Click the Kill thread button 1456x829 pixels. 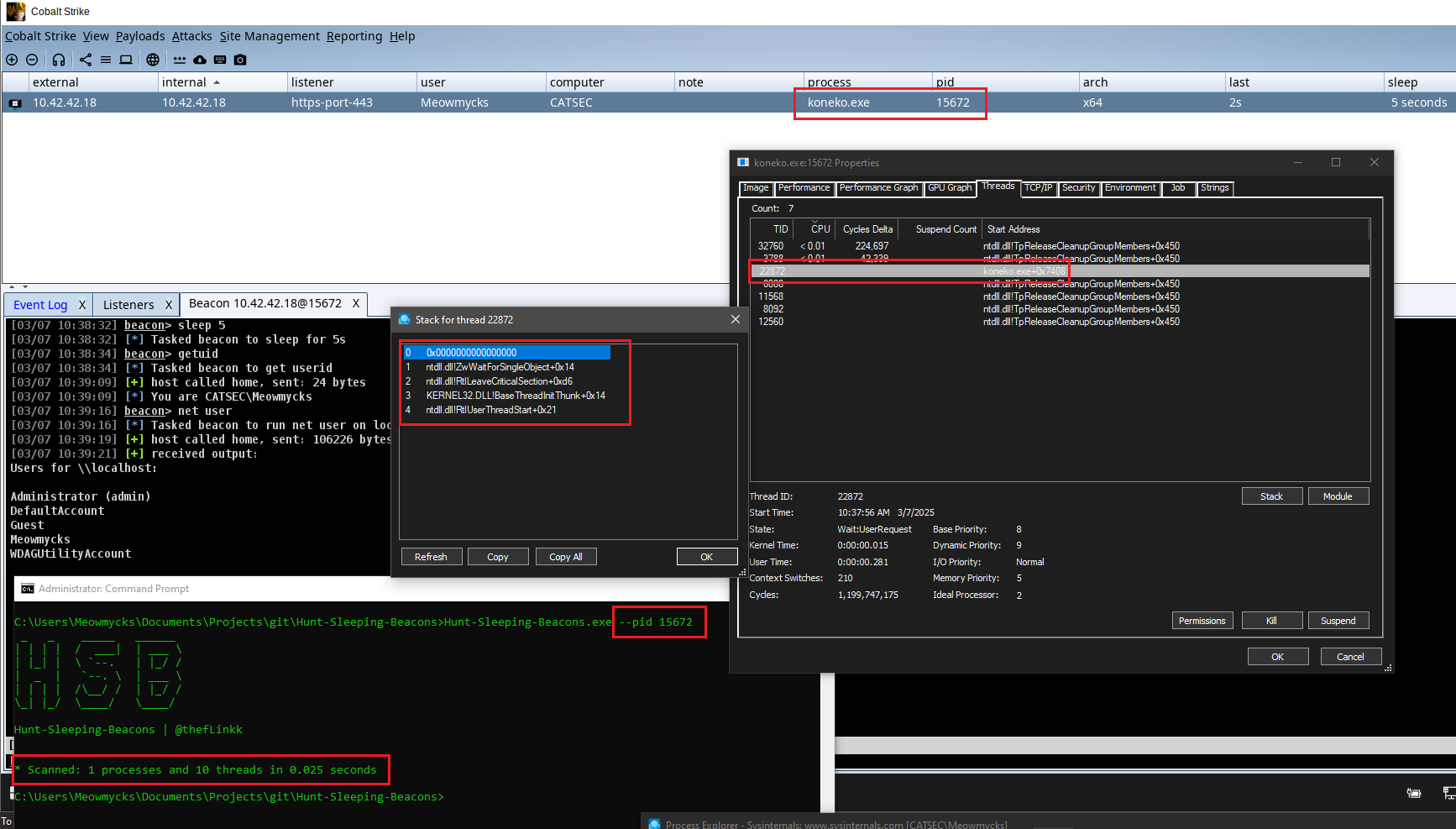[x=1272, y=621]
